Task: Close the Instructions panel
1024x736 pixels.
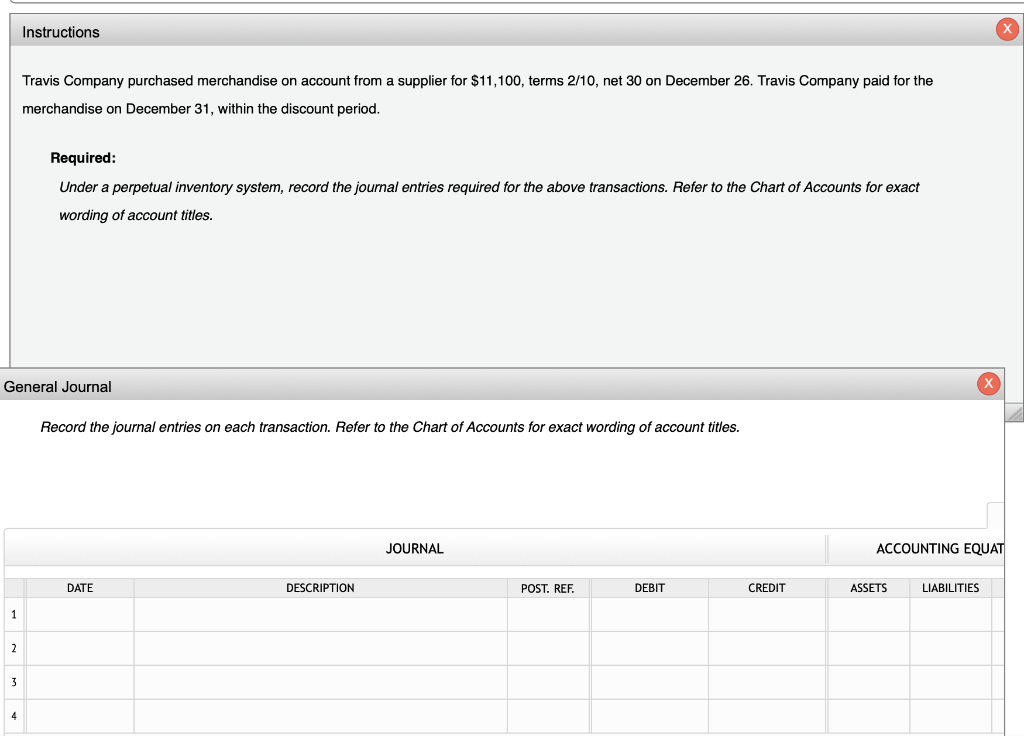Action: [x=1006, y=29]
